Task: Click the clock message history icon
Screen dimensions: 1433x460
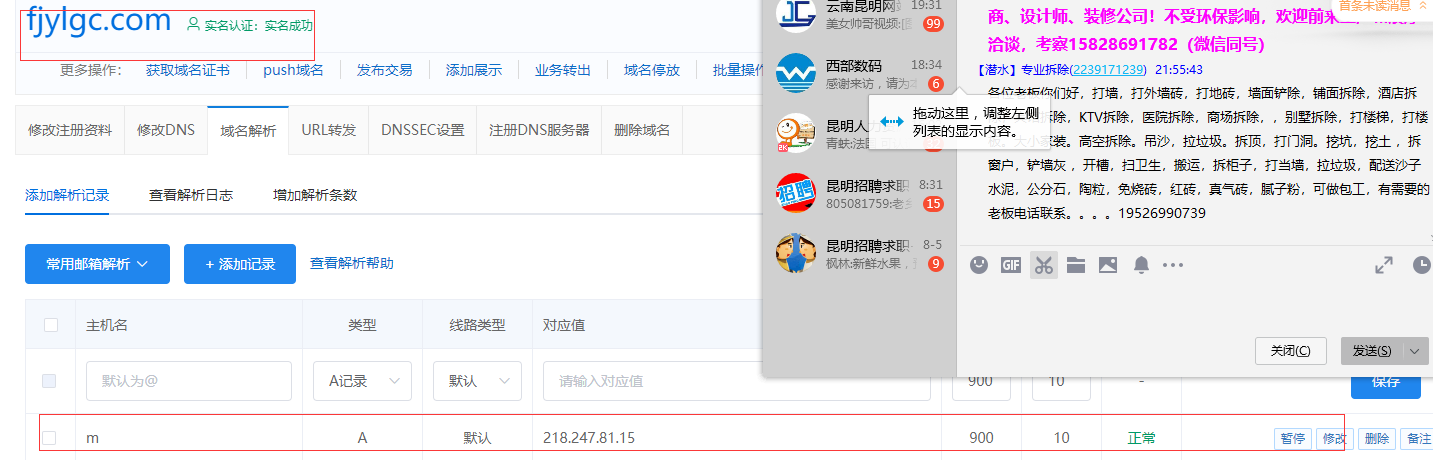Action: pos(1421,265)
